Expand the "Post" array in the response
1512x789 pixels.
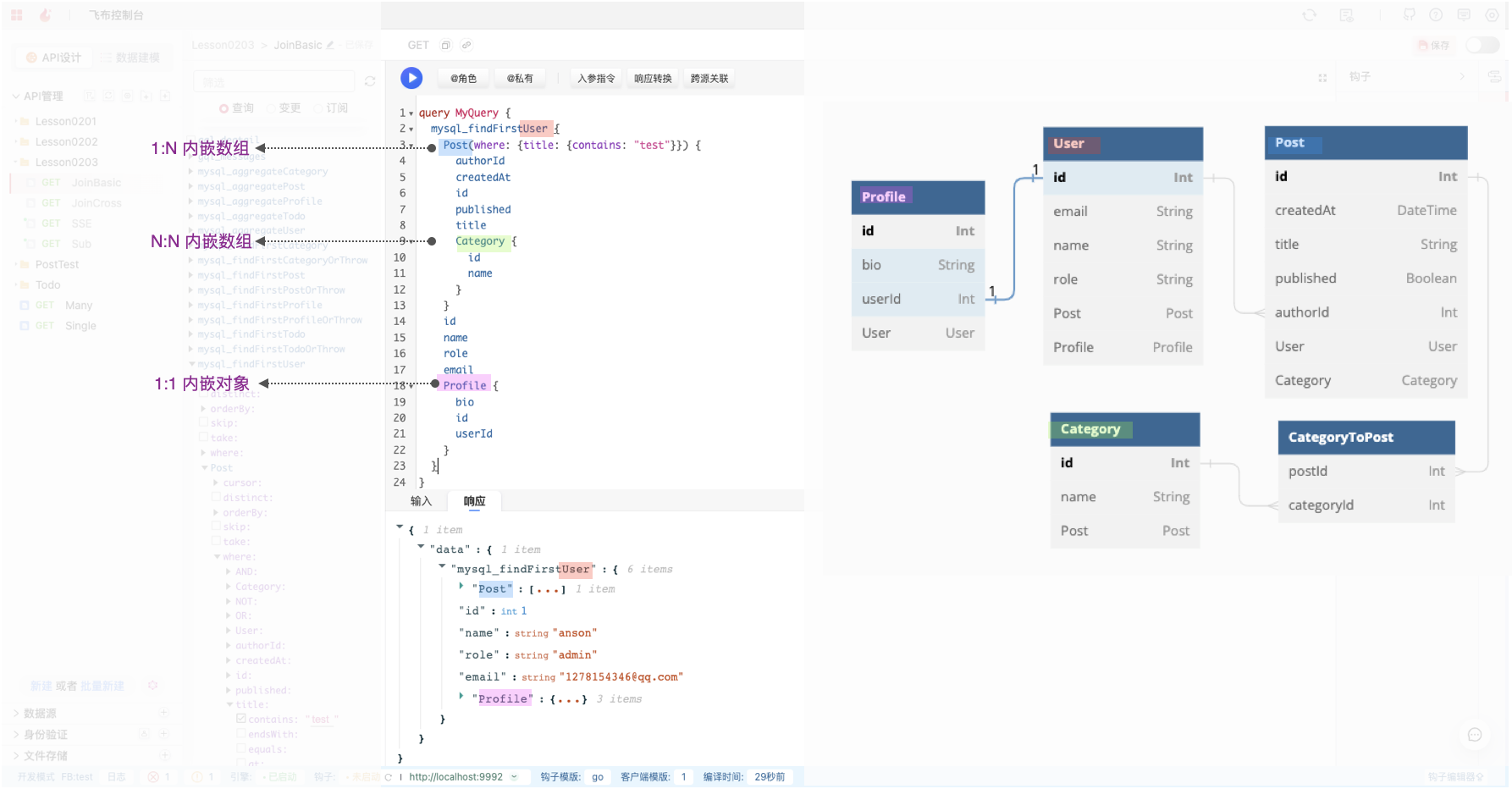(461, 586)
